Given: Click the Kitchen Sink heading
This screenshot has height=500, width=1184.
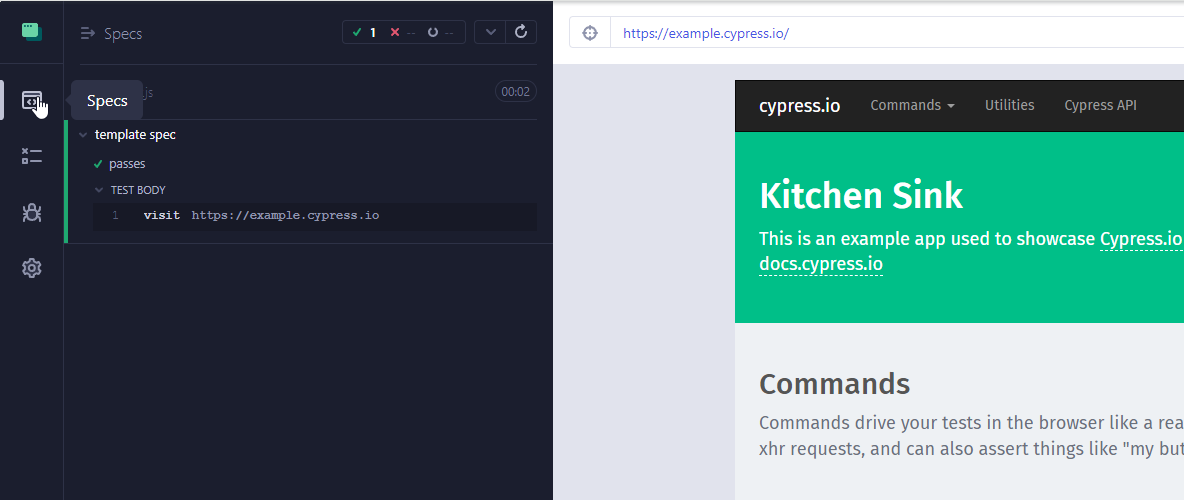Looking at the screenshot, I should pos(861,196).
